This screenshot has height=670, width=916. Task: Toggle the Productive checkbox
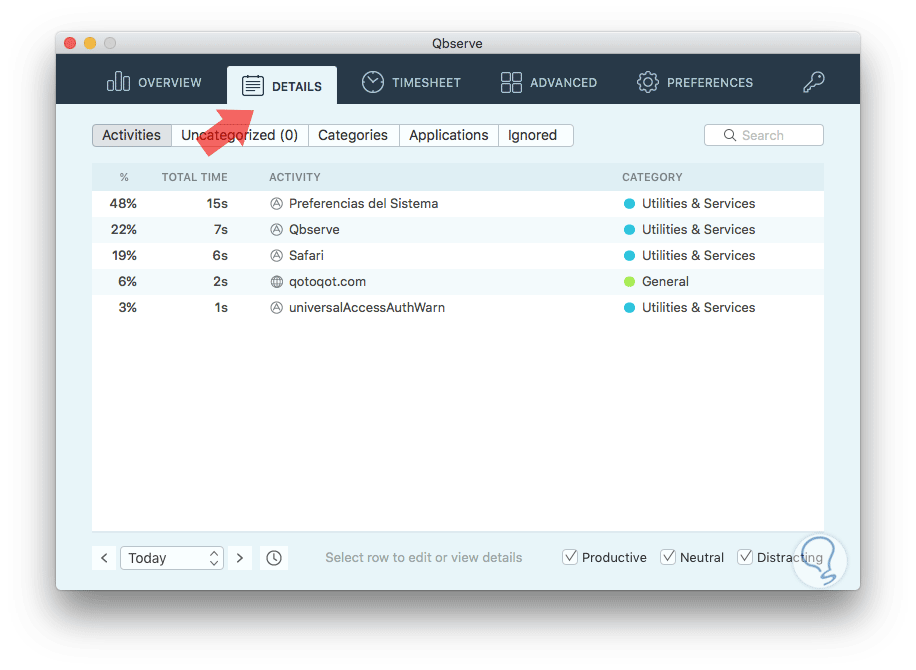tap(570, 557)
